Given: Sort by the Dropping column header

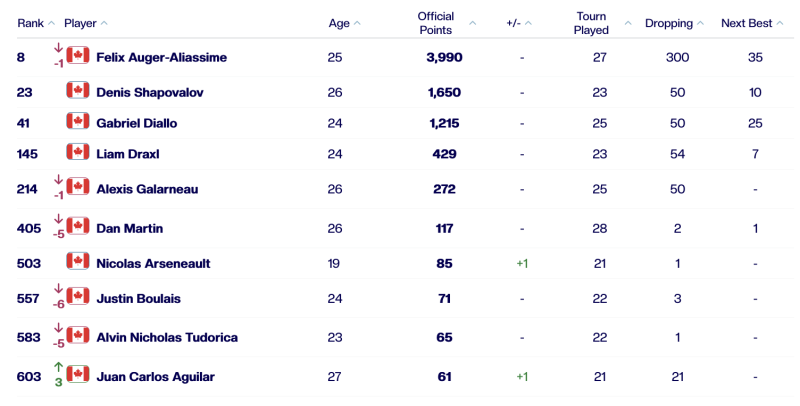Looking at the screenshot, I should point(669,23).
